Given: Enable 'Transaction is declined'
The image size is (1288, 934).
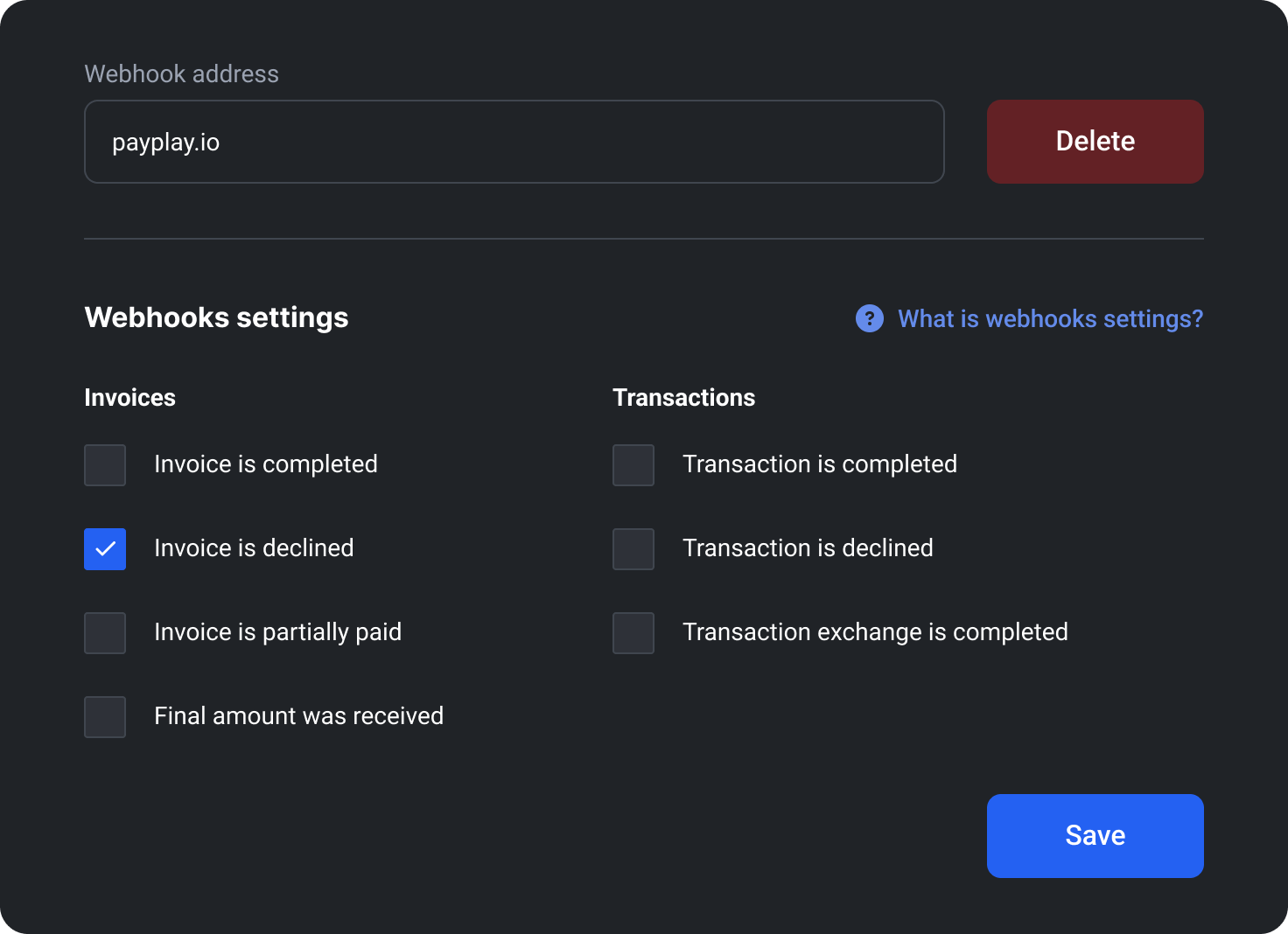Looking at the screenshot, I should pyautogui.click(x=633, y=548).
